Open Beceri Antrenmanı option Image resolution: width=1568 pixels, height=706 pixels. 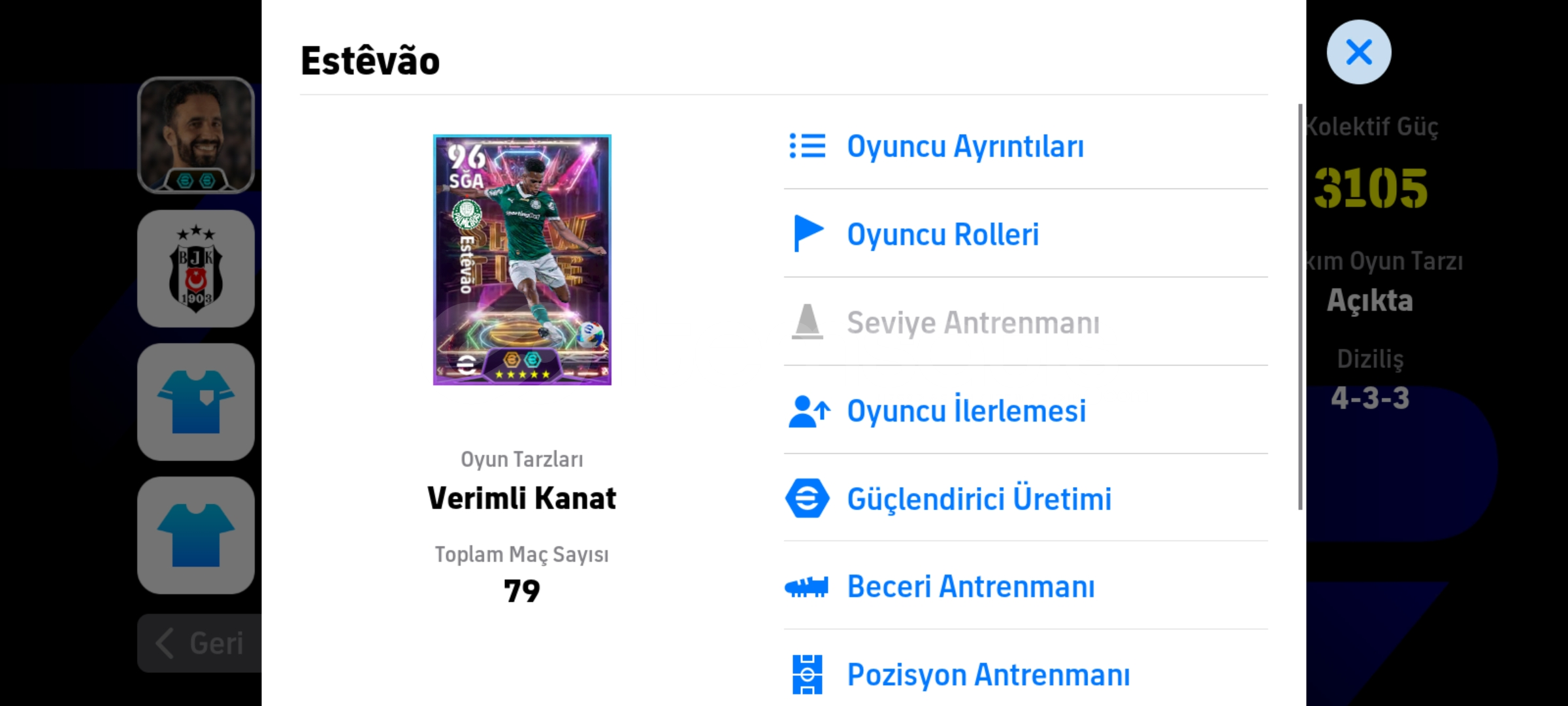coord(971,587)
